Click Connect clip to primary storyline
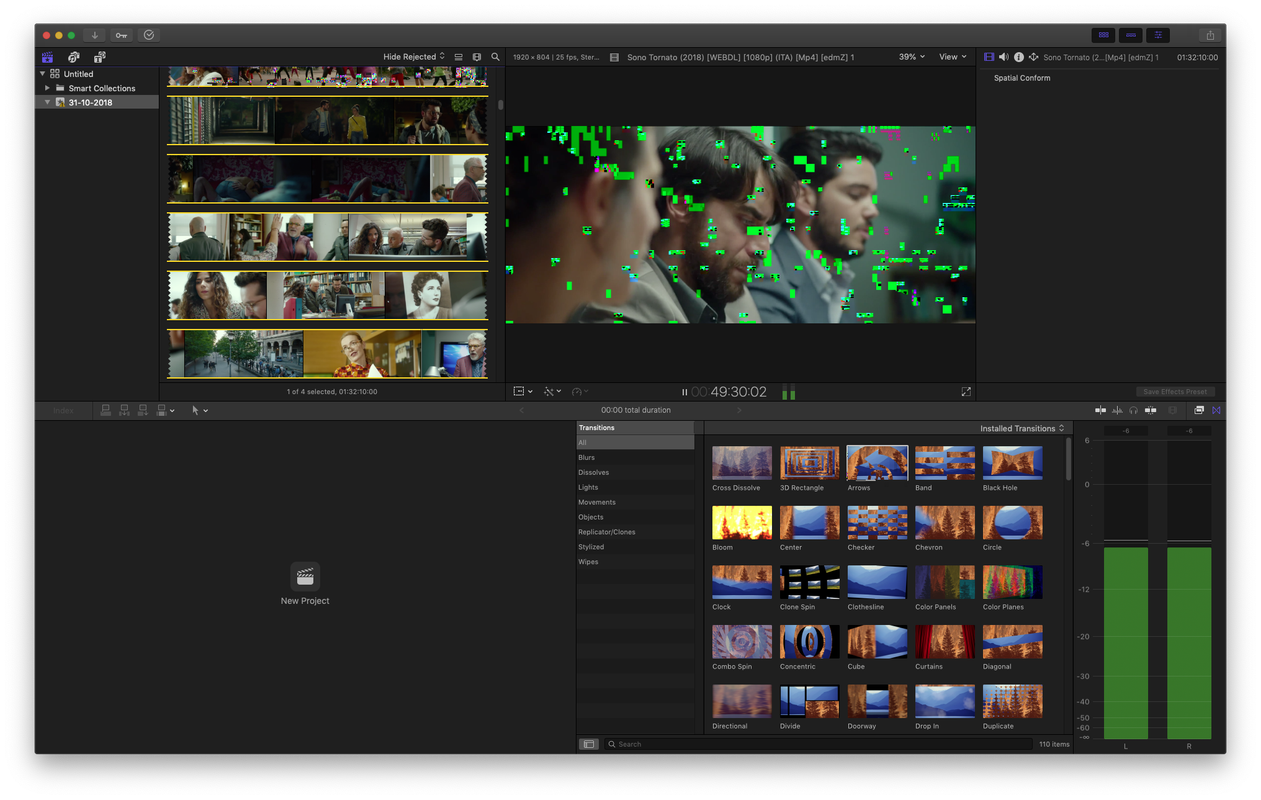Image resolution: width=1261 pixels, height=800 pixels. 106,410
